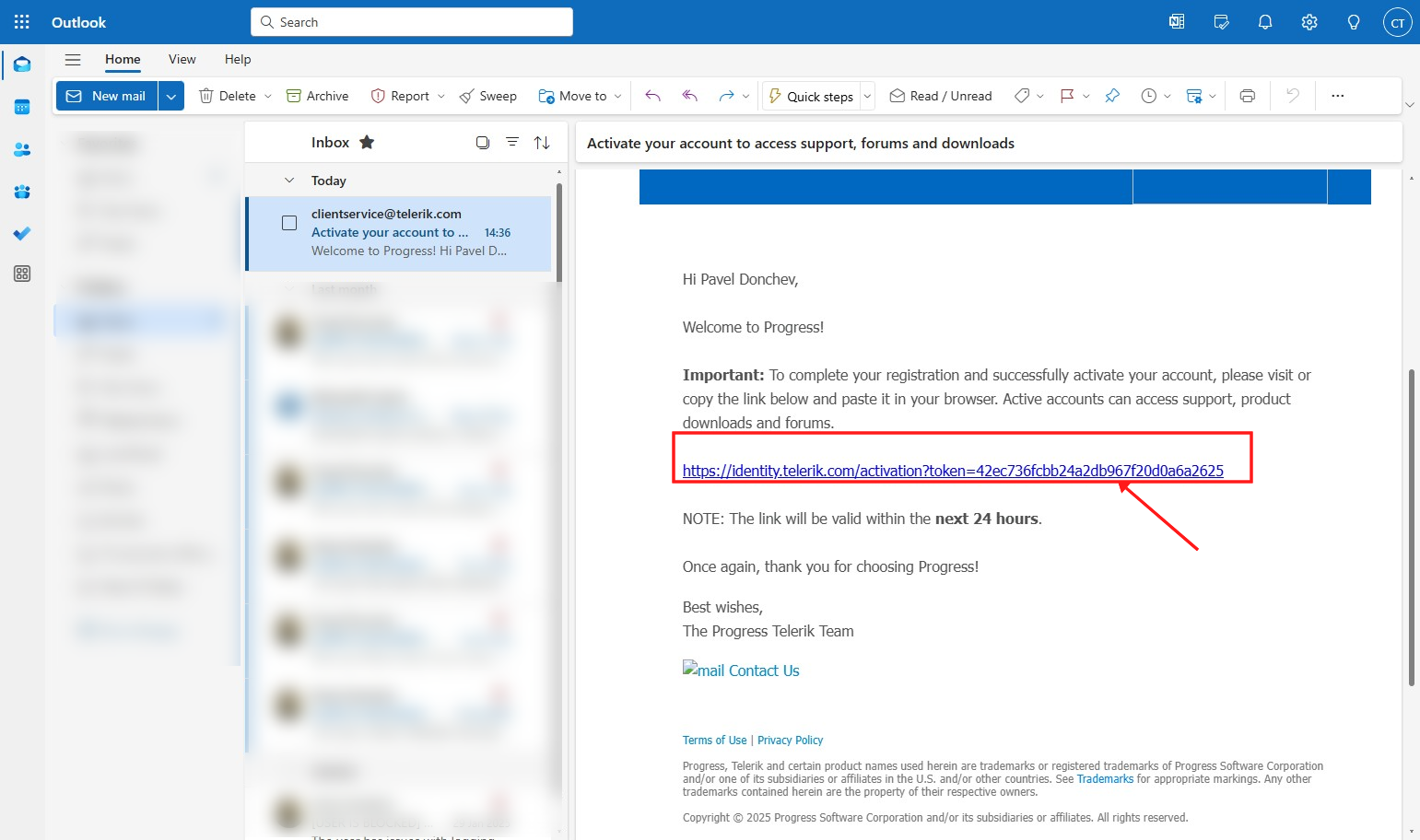
Task: Open the Filter icon in message list
Action: (512, 142)
